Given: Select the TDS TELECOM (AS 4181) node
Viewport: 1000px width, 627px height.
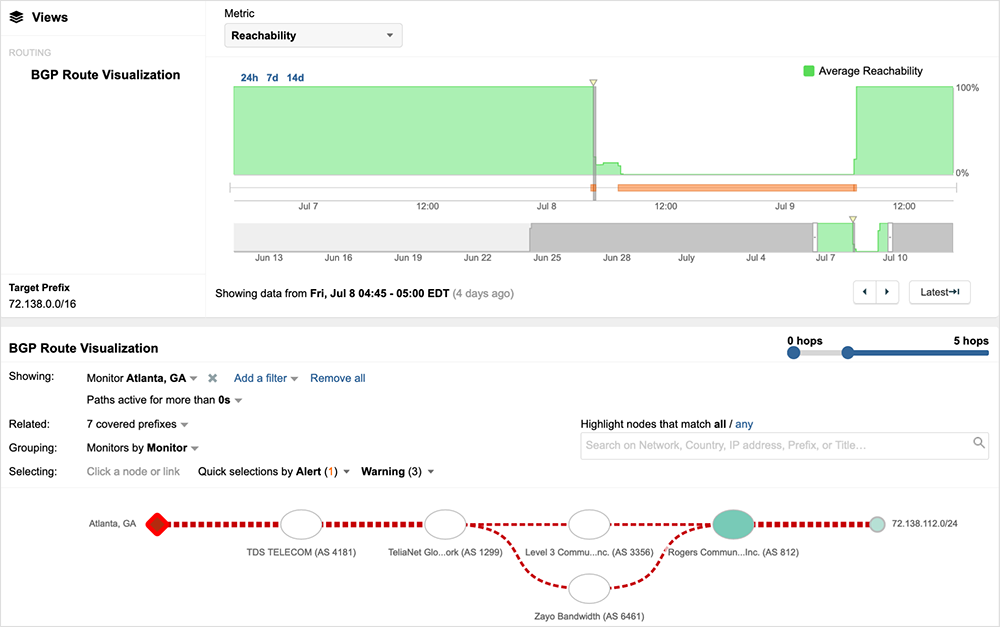Looking at the screenshot, I should click(x=300, y=523).
